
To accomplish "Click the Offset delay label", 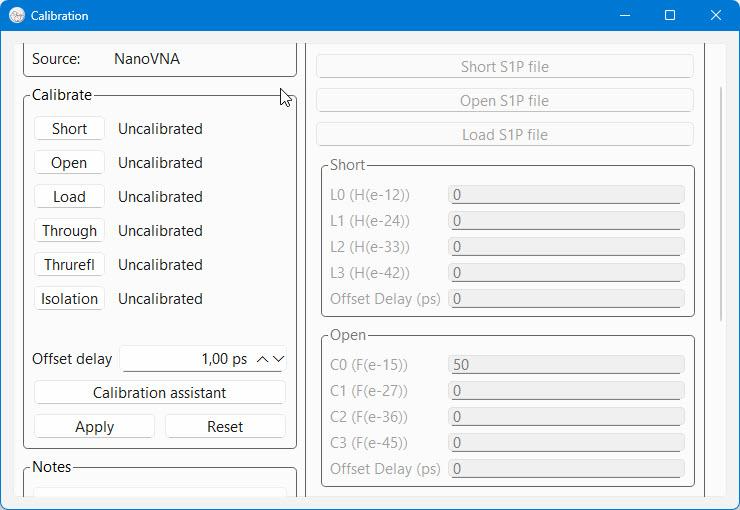I will tap(72, 359).
